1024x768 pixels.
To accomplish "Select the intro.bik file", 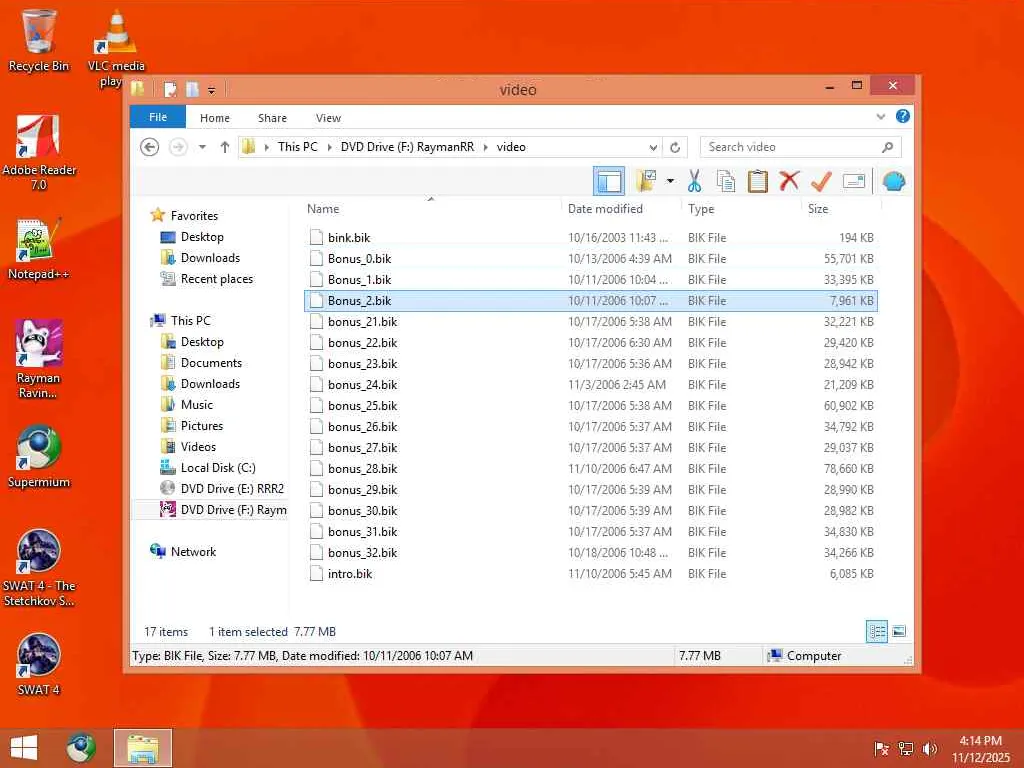I will coord(590,573).
